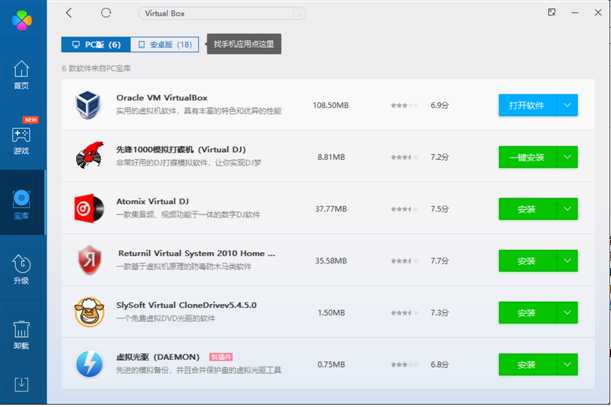Click the 0.75MB size text

coord(331,365)
